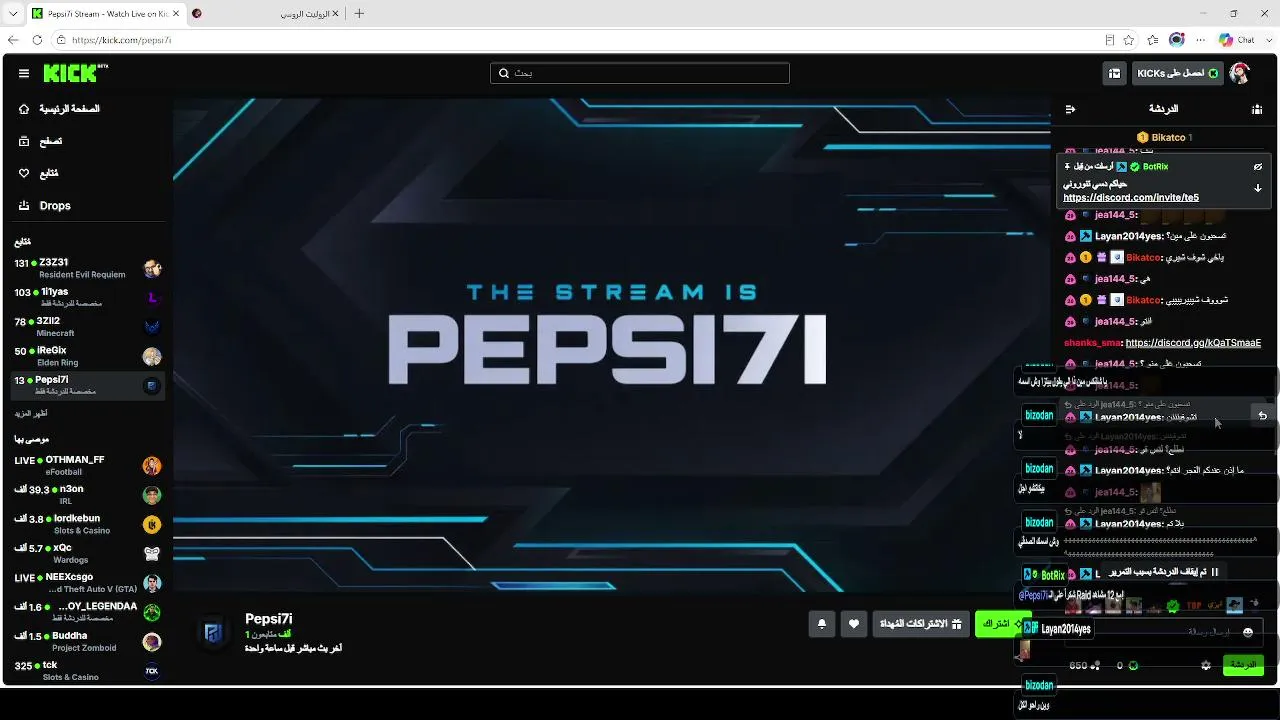
Task: Go to Kick home via the logo
Action: point(76,73)
